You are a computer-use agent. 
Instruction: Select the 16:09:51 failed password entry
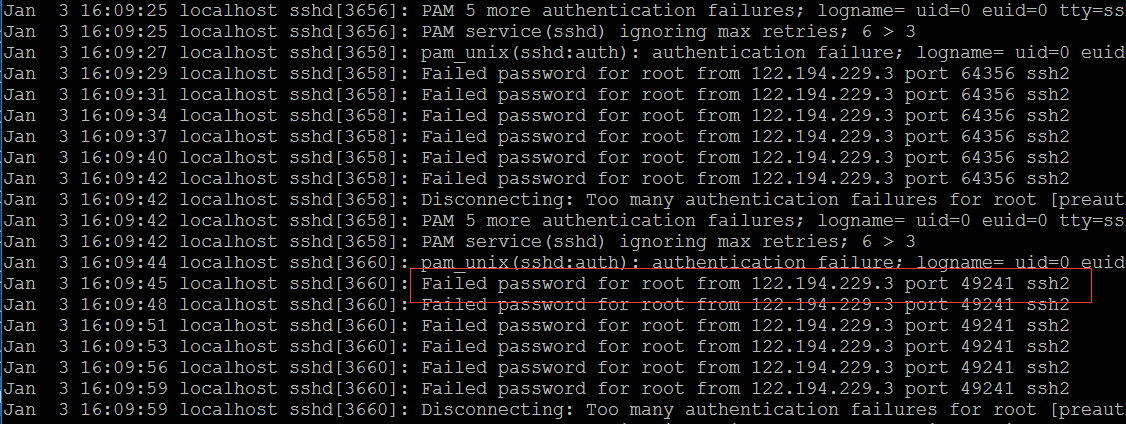point(536,326)
